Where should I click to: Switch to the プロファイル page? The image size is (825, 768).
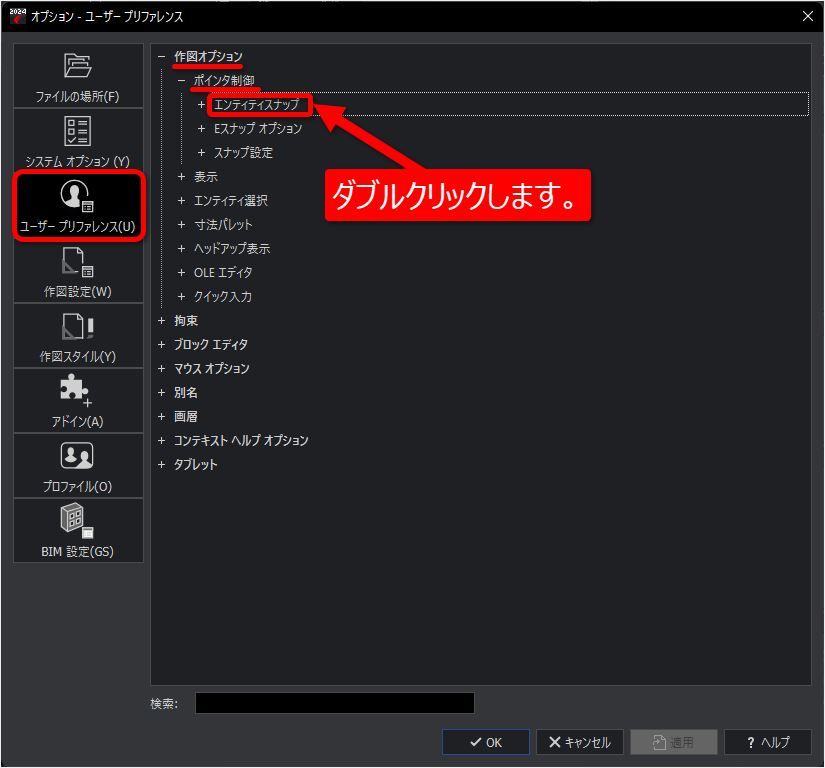78,465
